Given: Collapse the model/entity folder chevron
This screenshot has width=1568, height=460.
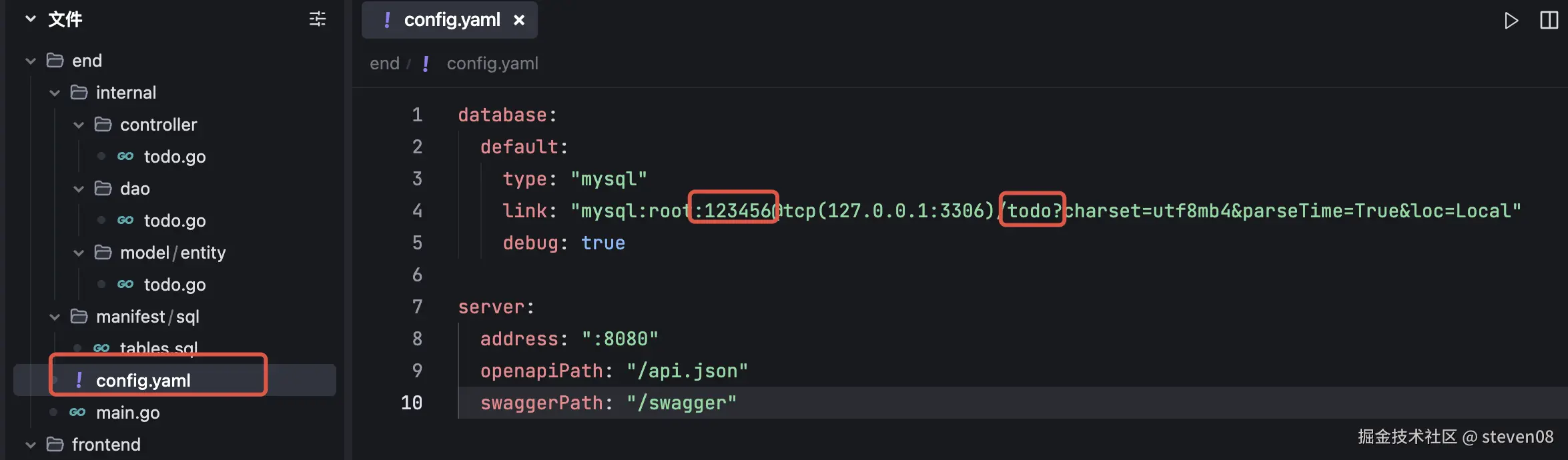Looking at the screenshot, I should (79, 253).
